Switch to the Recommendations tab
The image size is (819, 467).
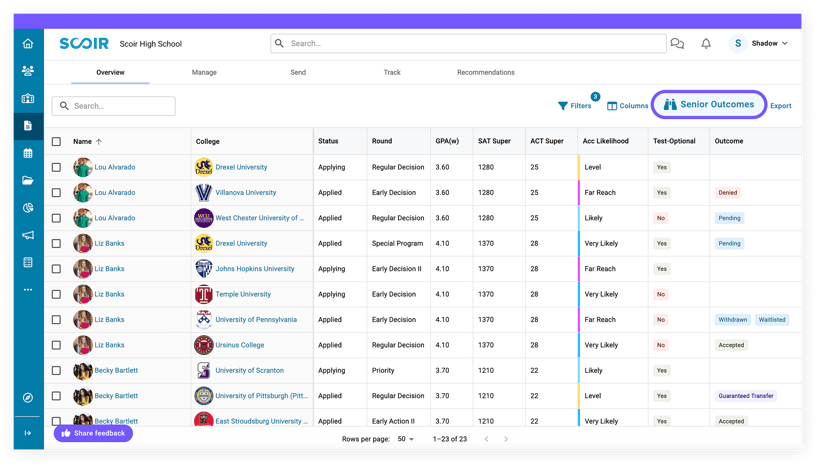(x=485, y=73)
